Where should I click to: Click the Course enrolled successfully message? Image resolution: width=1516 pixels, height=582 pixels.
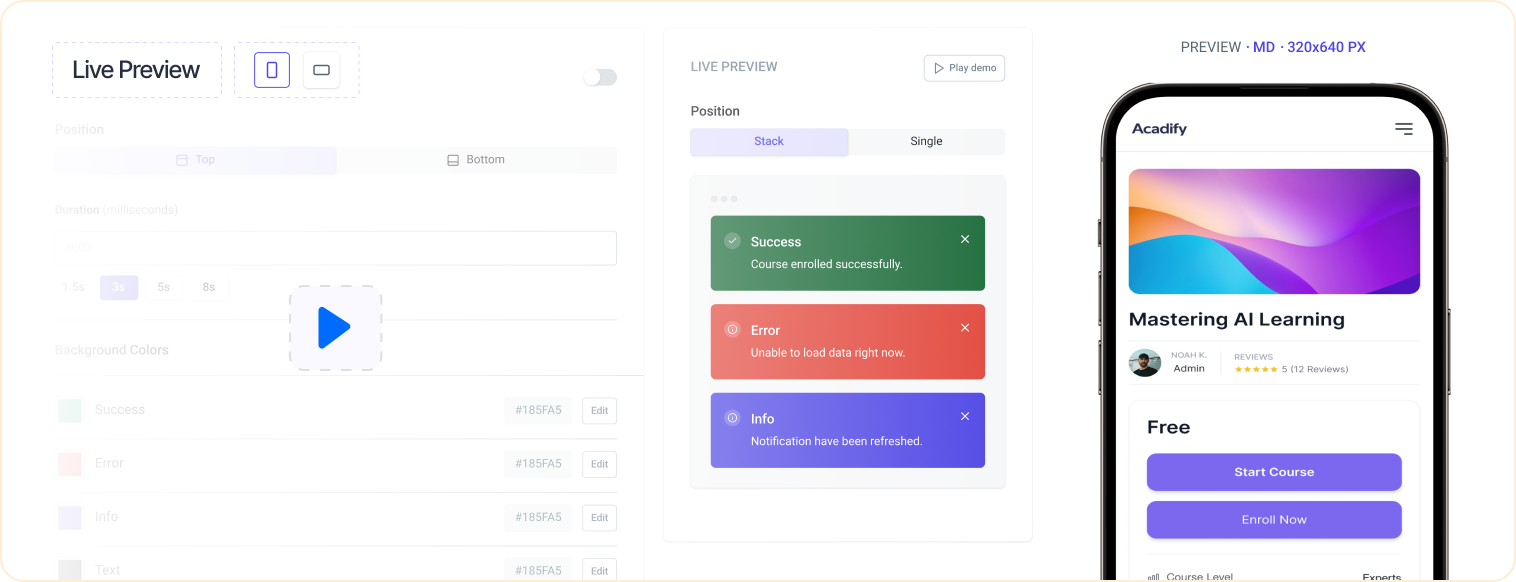[827, 264]
